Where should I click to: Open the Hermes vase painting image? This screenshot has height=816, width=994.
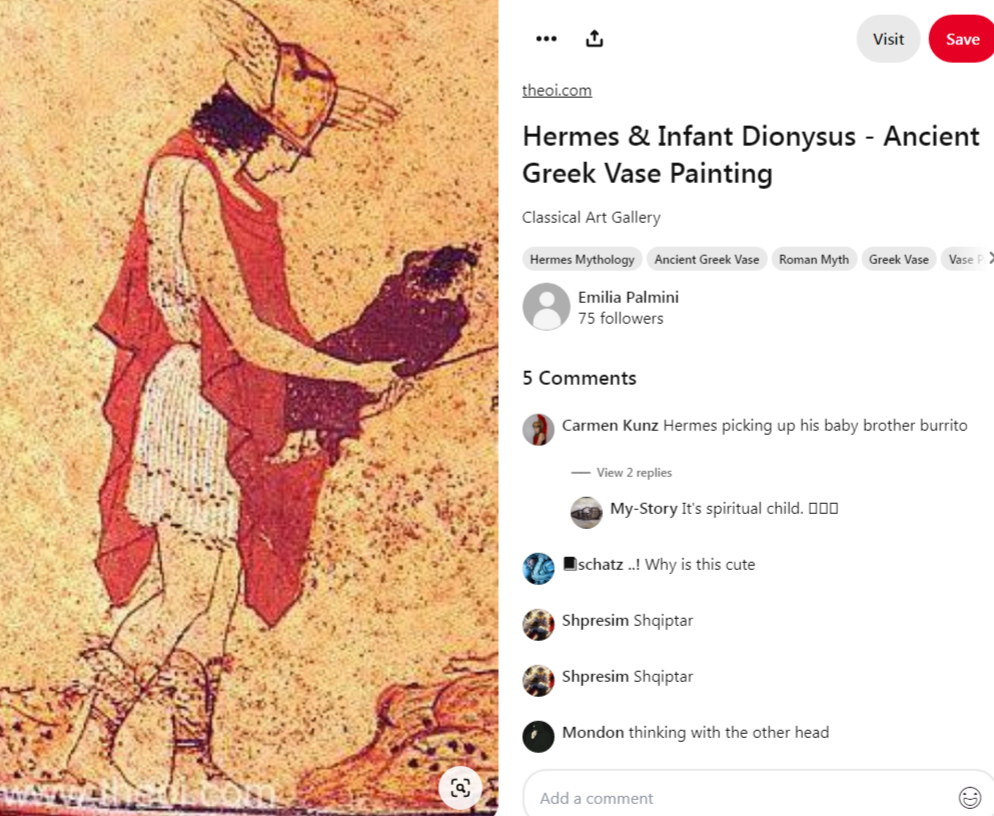249,408
